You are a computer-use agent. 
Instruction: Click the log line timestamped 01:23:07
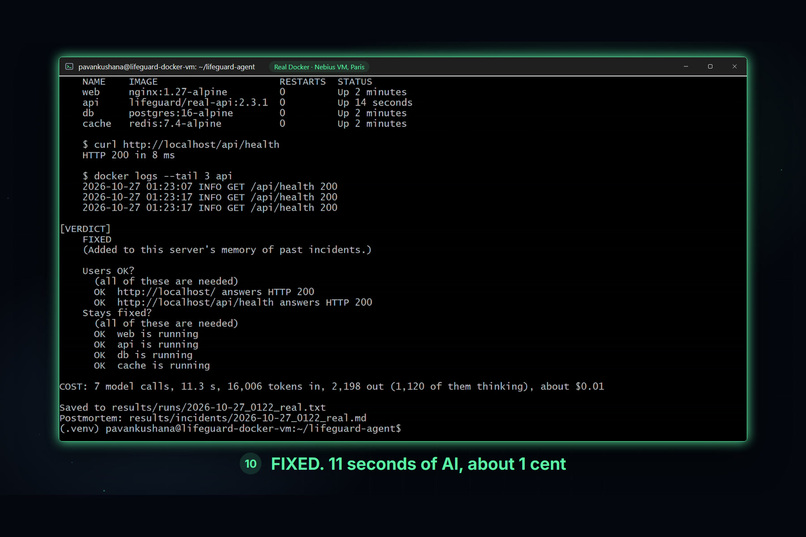210,187
